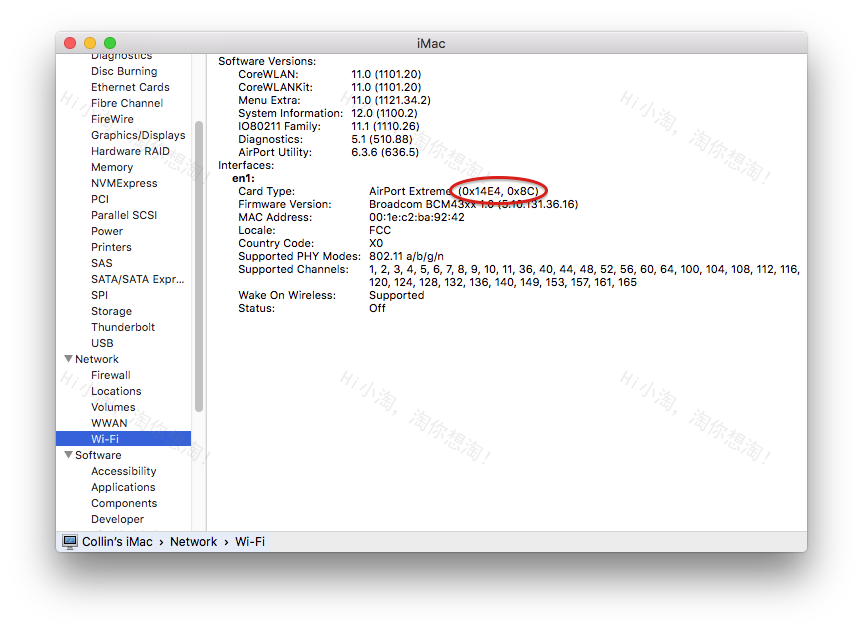Select USB in the hardware sidebar
This screenshot has height=632, width=863.
pyautogui.click(x=102, y=343)
